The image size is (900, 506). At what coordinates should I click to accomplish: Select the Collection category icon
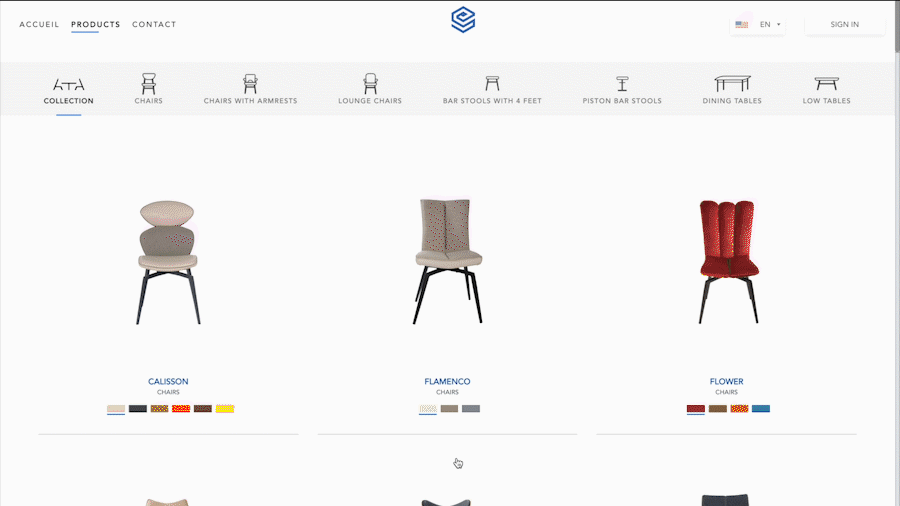tap(68, 84)
